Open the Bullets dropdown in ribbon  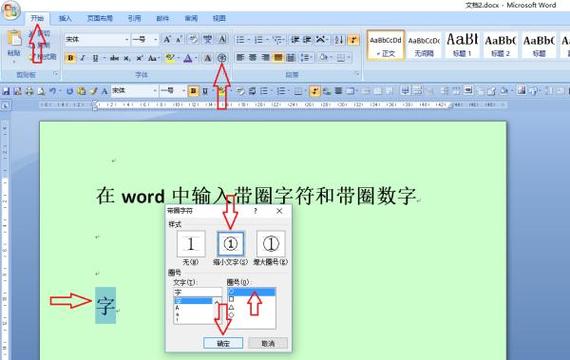coord(249,40)
